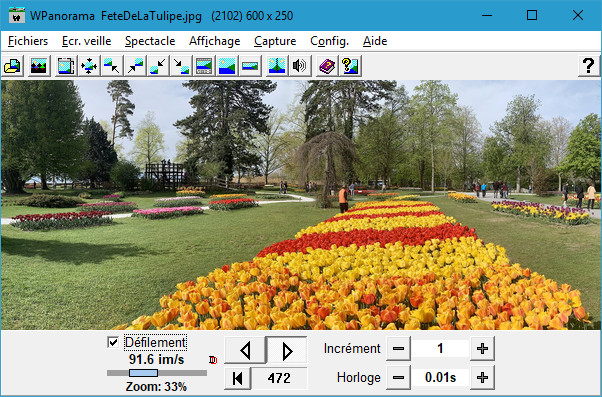Image resolution: width=602 pixels, height=397 pixels.
Task: Uncheck the Défilement checkbox
Action: click(113, 342)
